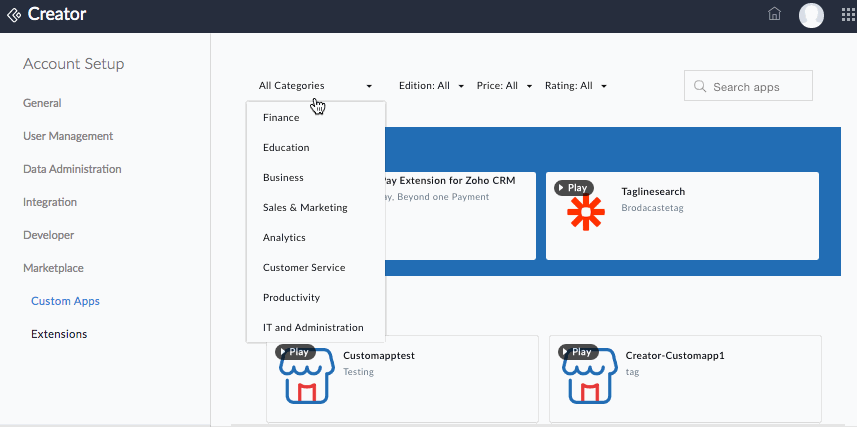Go to the home icon
Image resolution: width=857 pixels, height=427 pixels.
[x=774, y=14]
